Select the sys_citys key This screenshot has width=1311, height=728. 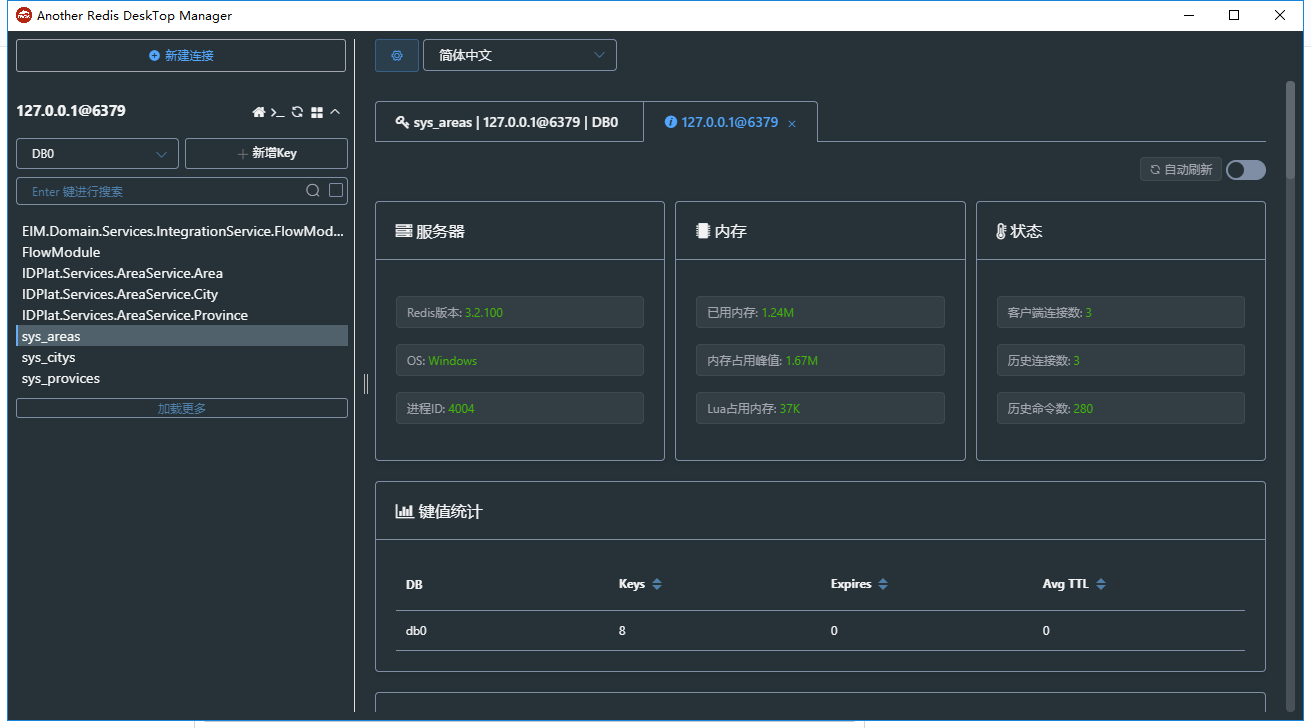[182, 357]
